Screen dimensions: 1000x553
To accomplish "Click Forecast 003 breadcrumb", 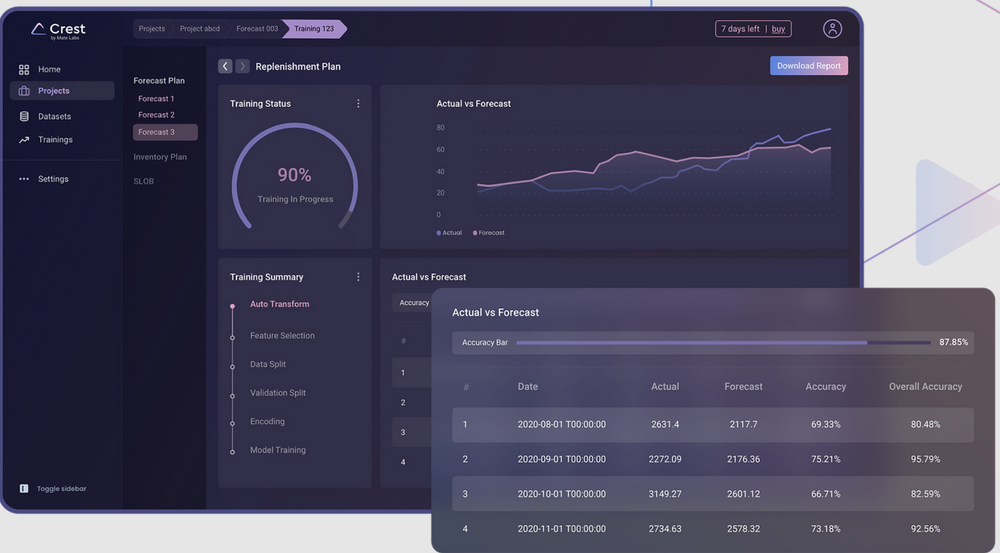I will [x=257, y=29].
